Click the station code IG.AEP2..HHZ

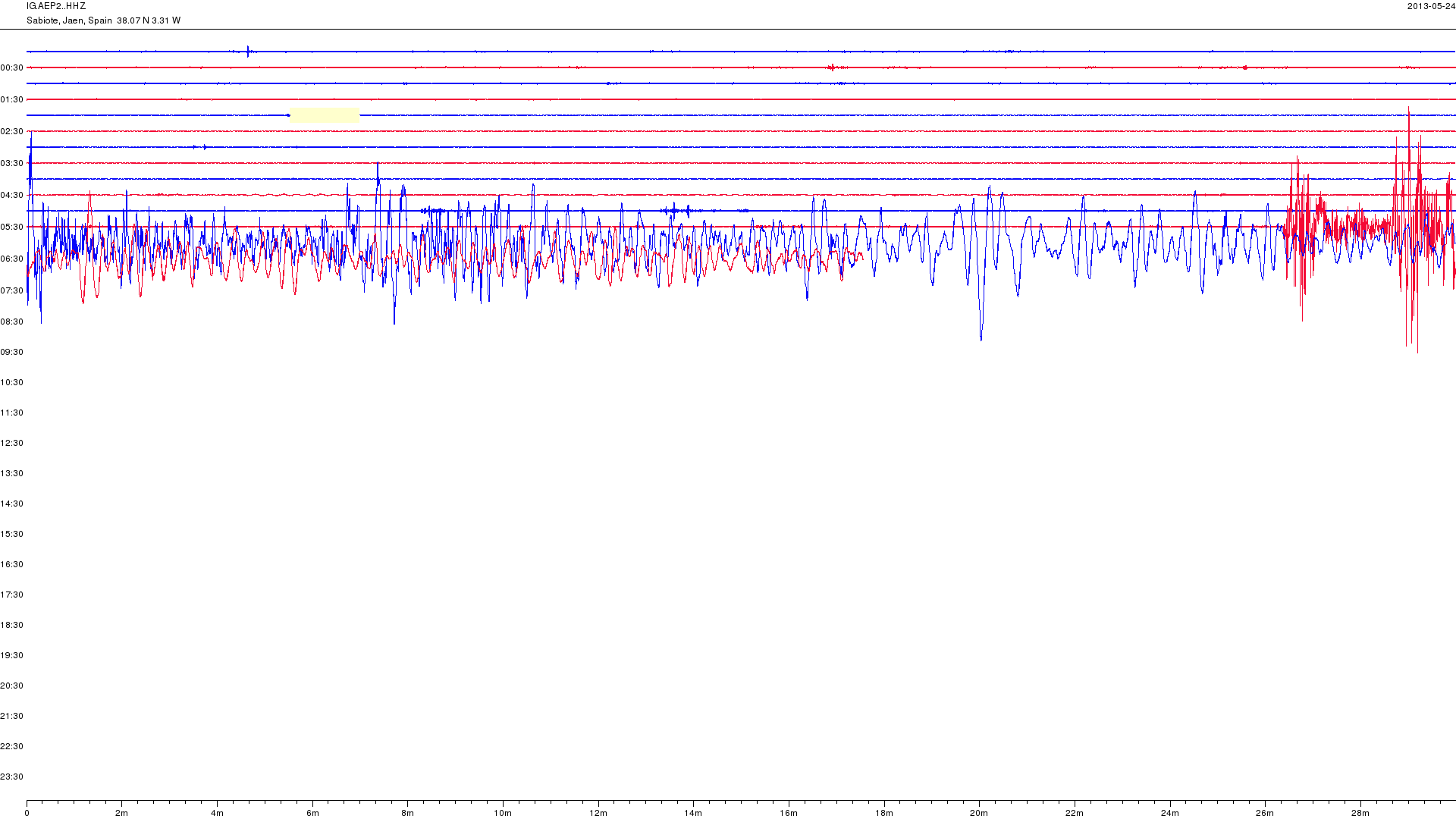pos(56,6)
